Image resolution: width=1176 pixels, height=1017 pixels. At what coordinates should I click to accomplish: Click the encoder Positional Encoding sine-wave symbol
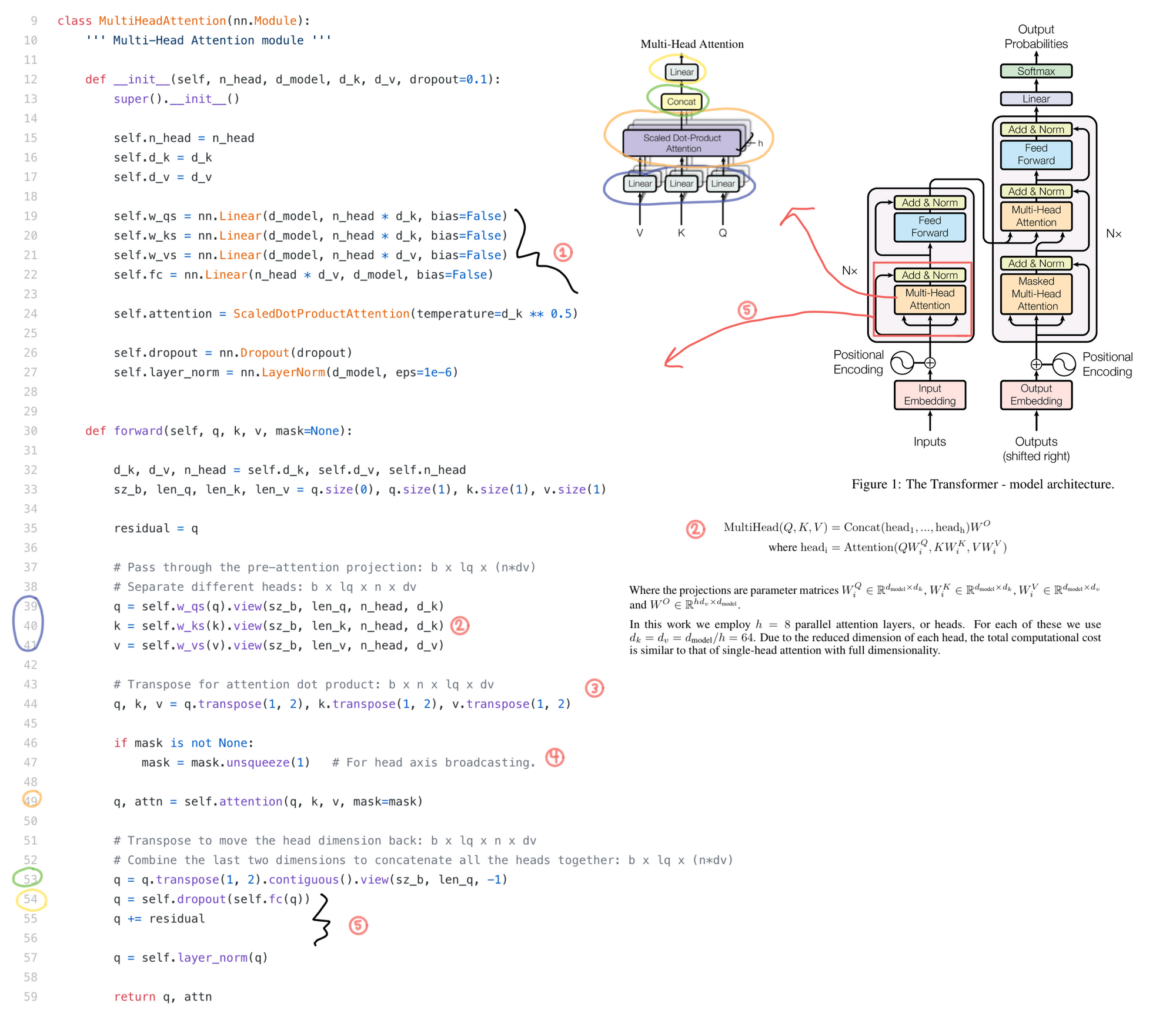click(x=901, y=363)
